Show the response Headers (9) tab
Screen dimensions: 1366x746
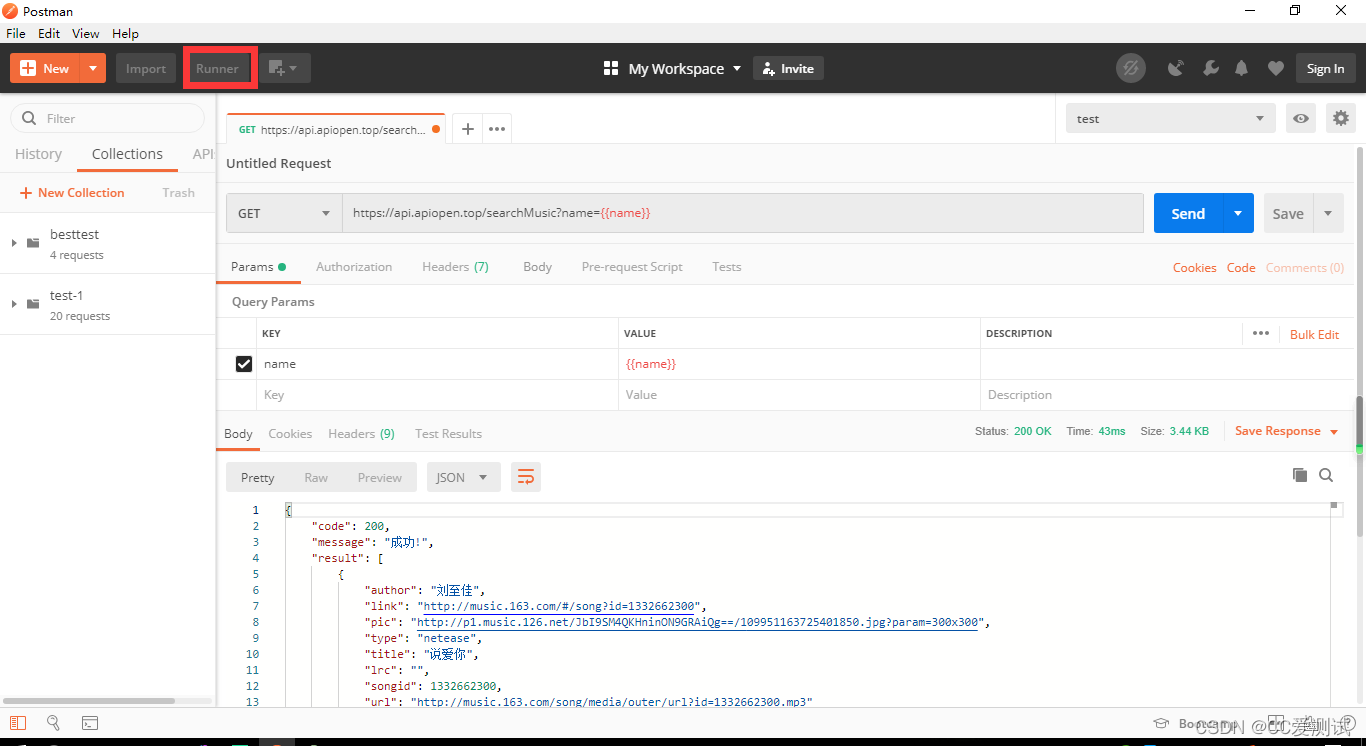point(361,433)
